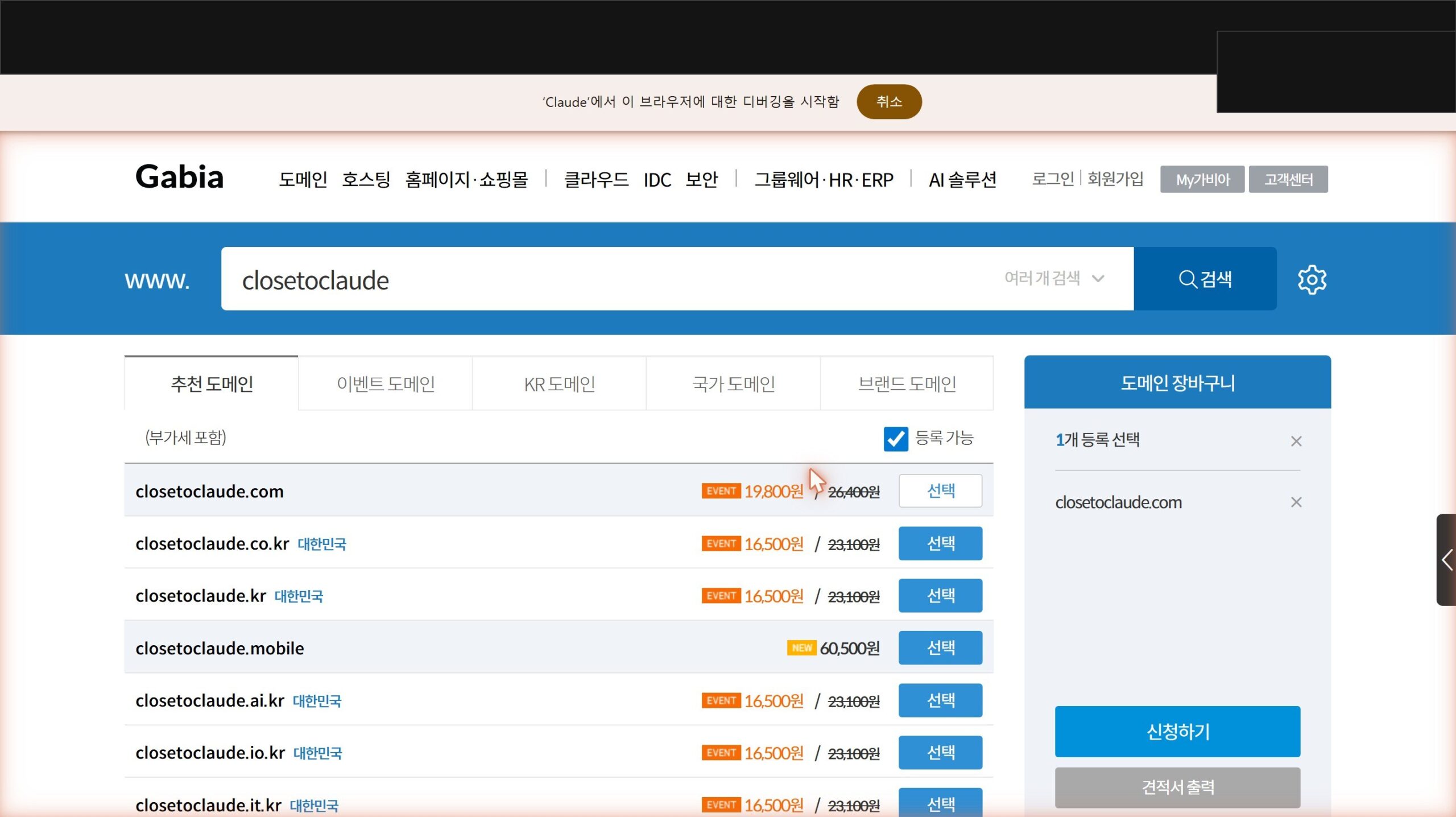The image size is (1456, 817).
Task: Open the 보안 menu
Action: [x=701, y=179]
